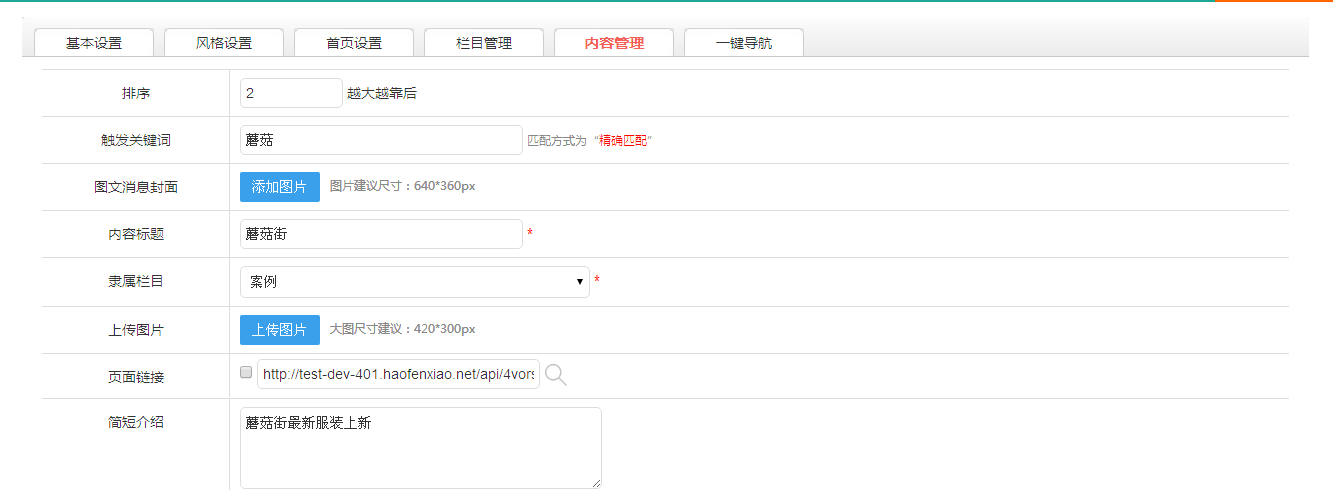The height and width of the screenshot is (490, 1333).
Task: Open the 风格设置 tab
Action: 224,43
